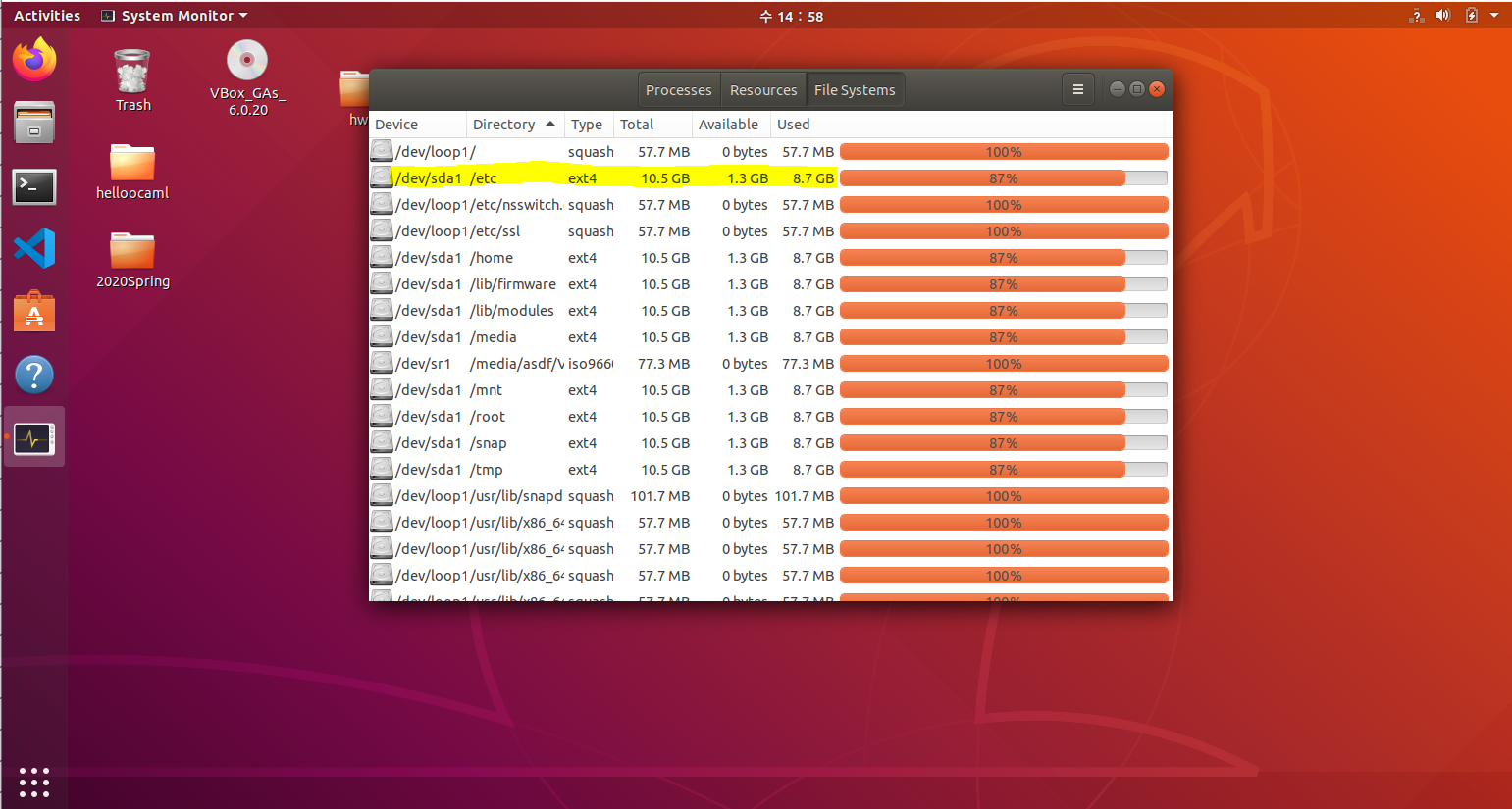This screenshot has width=1512, height=809.
Task: Sort by the Total column
Action: click(x=652, y=125)
